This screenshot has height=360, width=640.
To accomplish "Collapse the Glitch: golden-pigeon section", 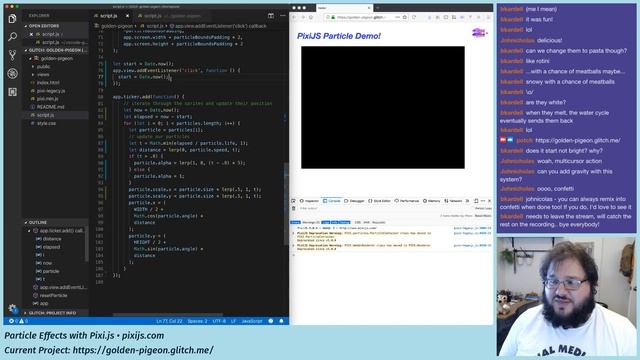I will pyautogui.click(x=55, y=50).
